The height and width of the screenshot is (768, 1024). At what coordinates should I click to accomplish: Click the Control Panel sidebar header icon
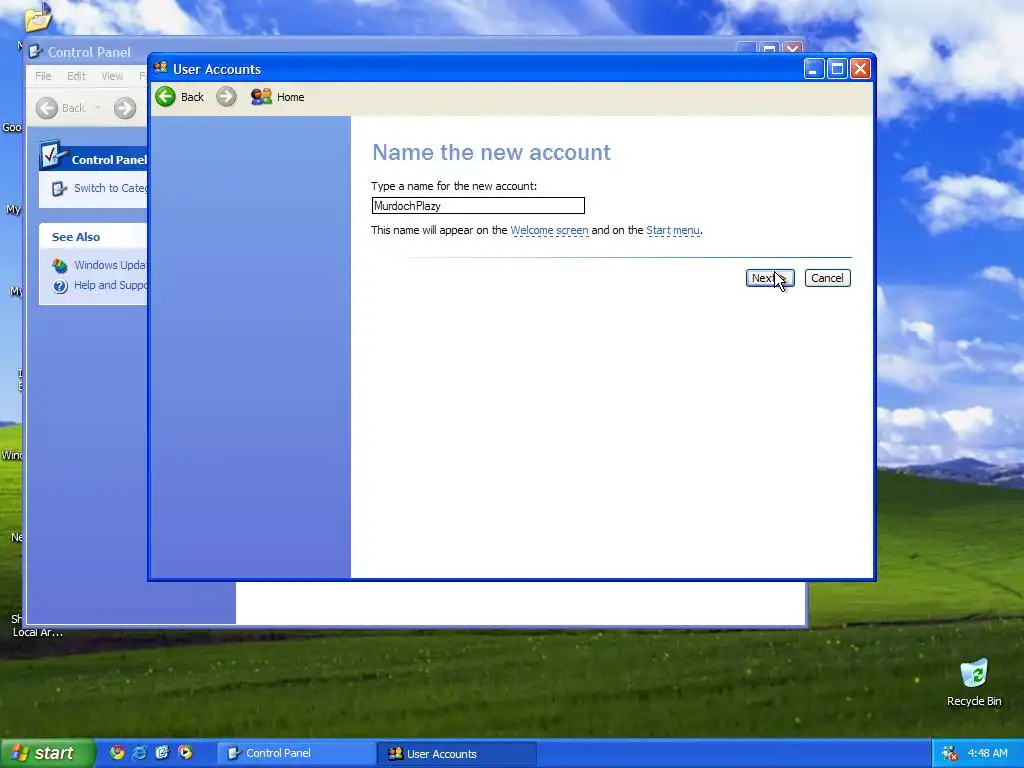click(53, 155)
